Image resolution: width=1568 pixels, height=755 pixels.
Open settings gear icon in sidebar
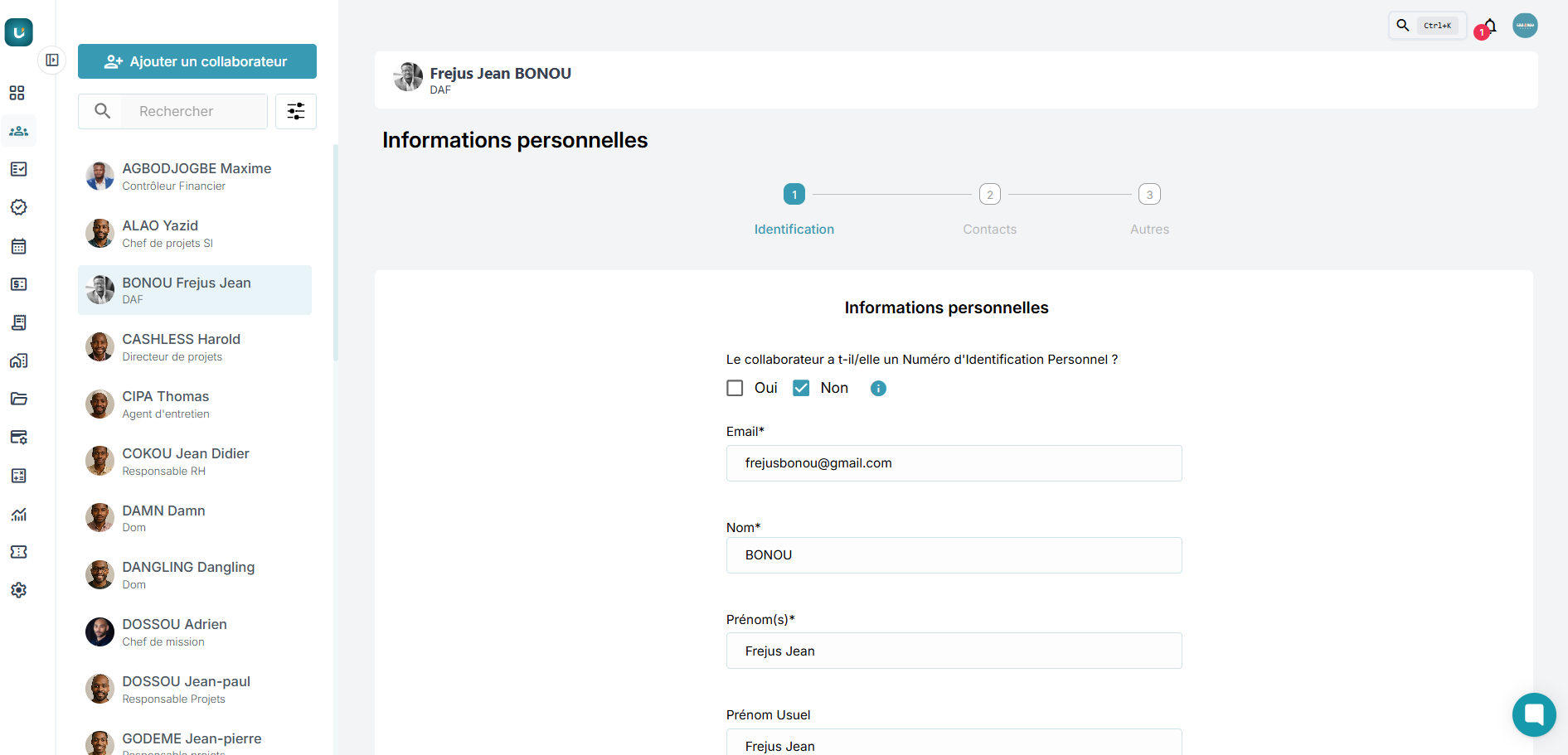point(18,590)
